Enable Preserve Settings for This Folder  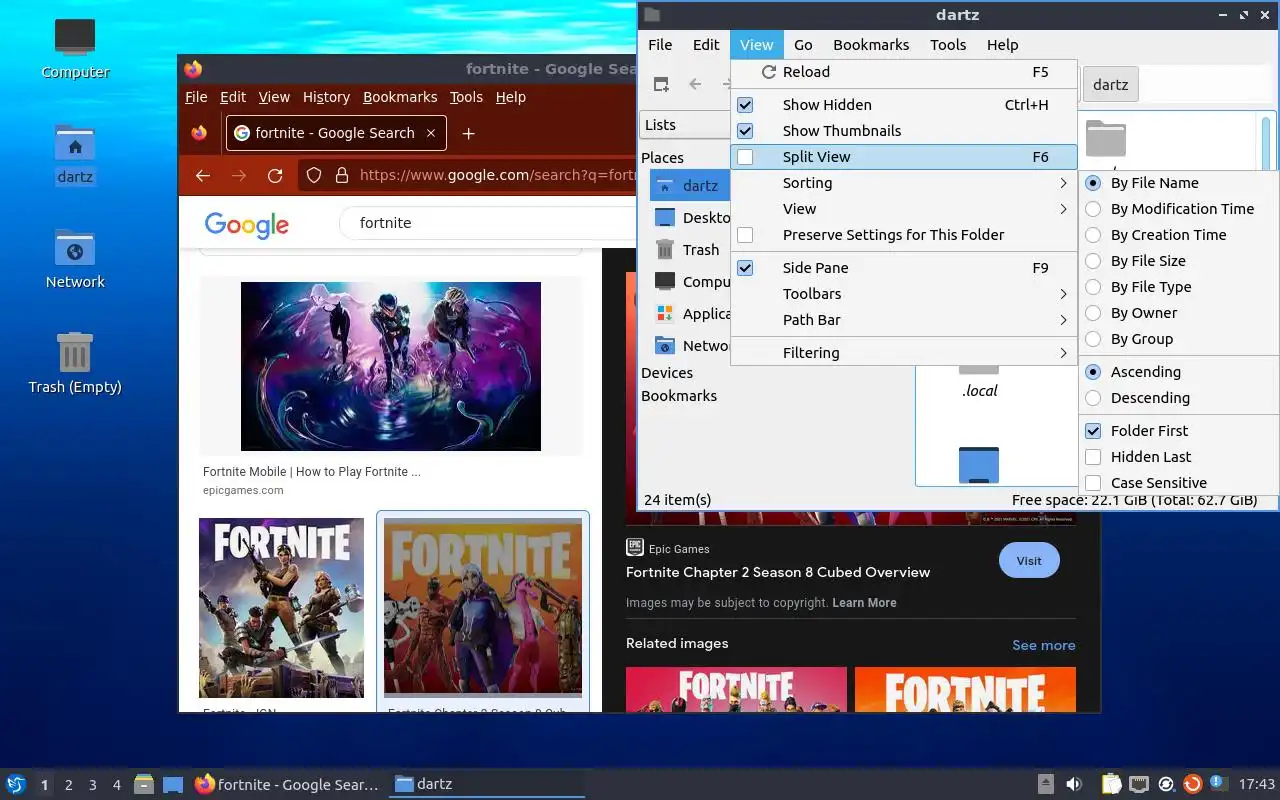[x=745, y=235]
